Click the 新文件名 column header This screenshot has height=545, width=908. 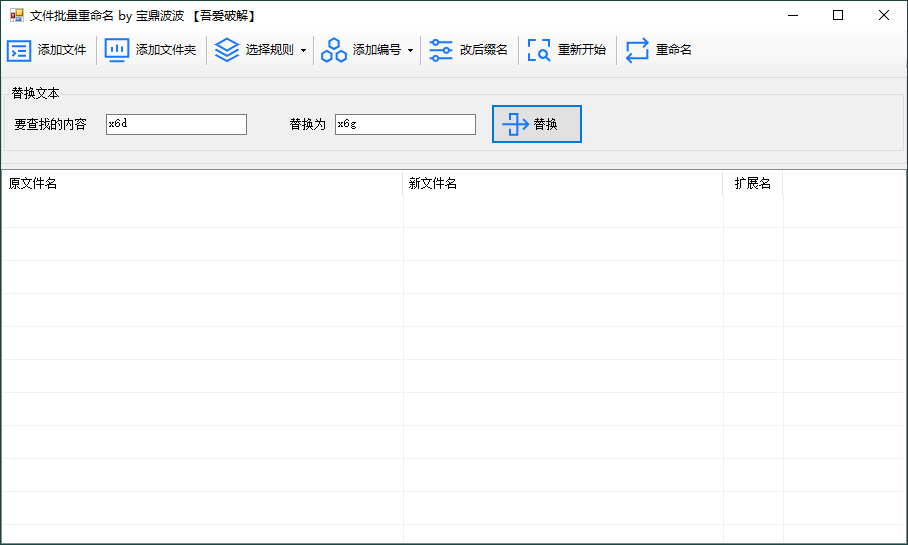tap(433, 184)
